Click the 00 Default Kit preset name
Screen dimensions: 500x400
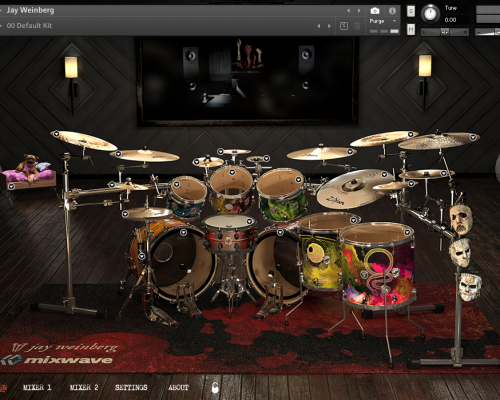[29, 26]
